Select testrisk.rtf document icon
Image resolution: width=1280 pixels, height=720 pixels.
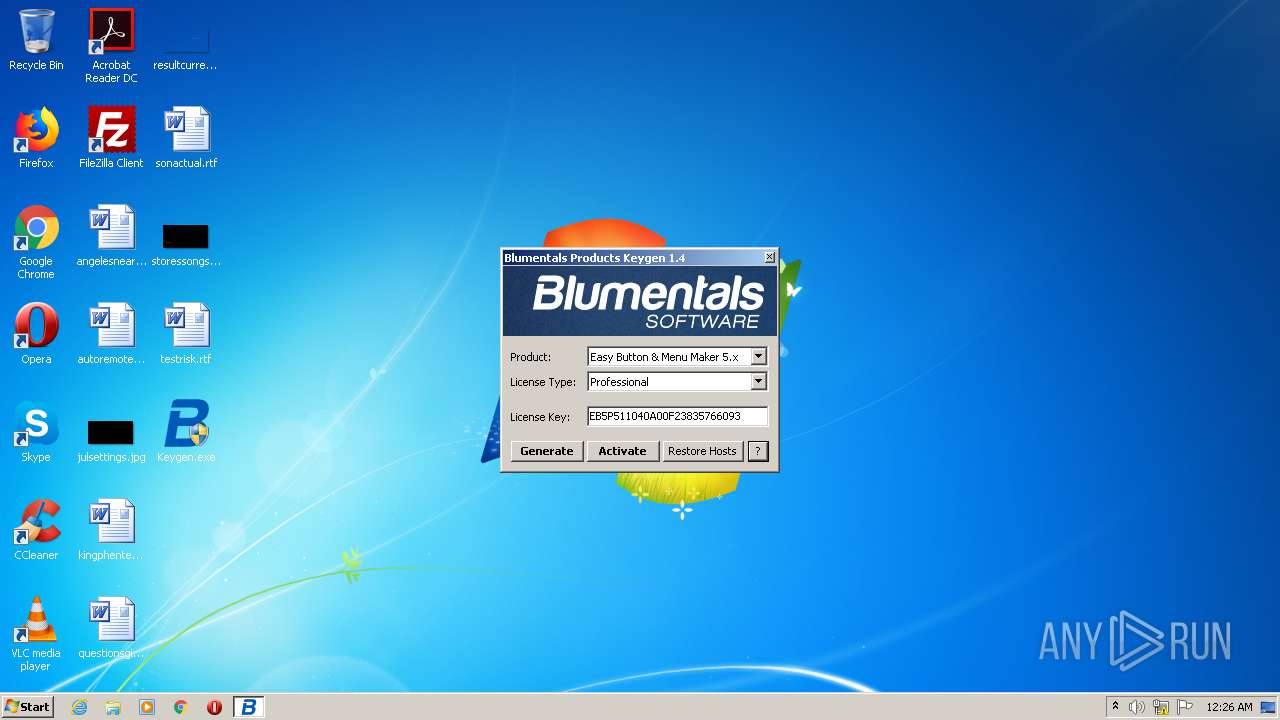point(186,334)
